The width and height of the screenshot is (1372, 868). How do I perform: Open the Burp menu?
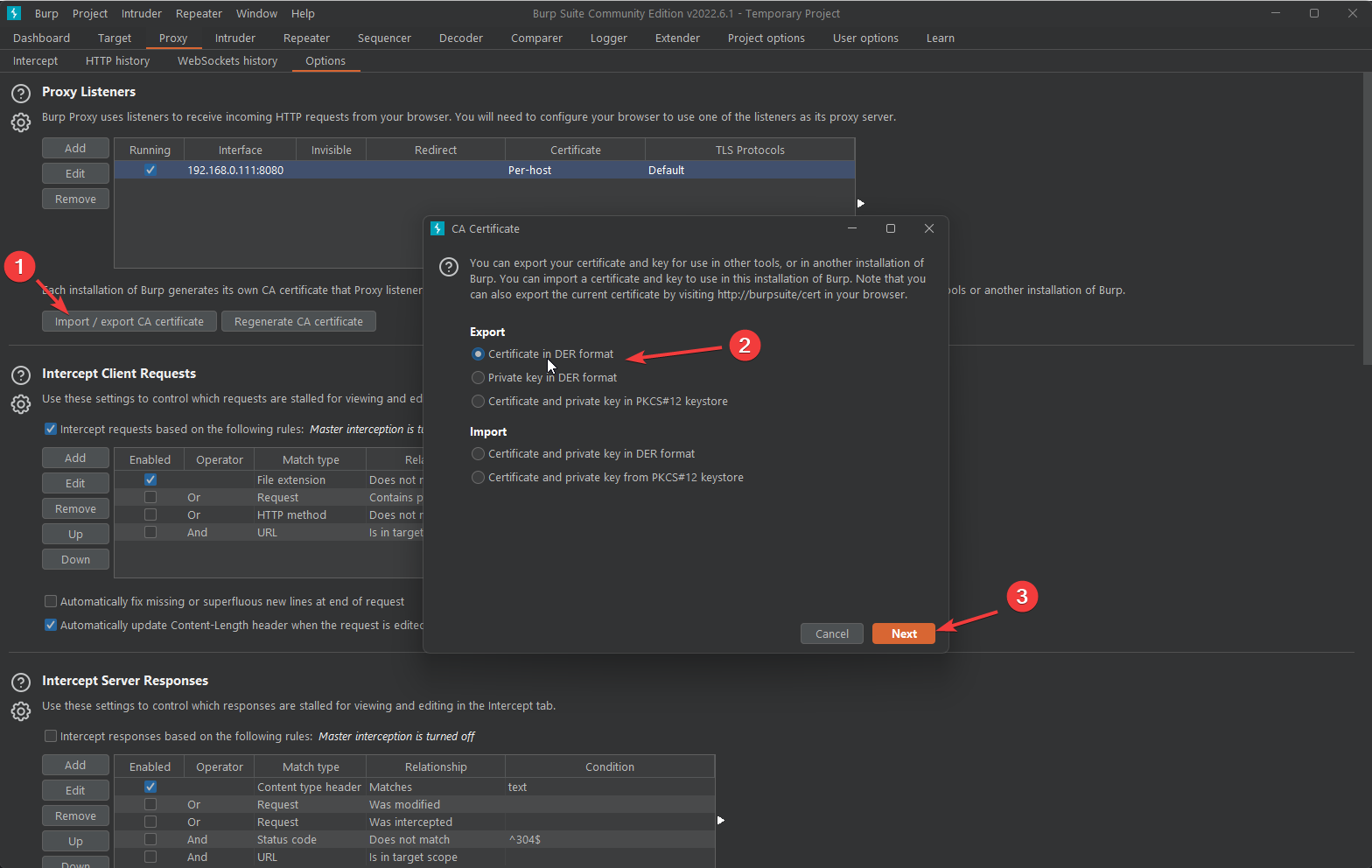(x=46, y=13)
